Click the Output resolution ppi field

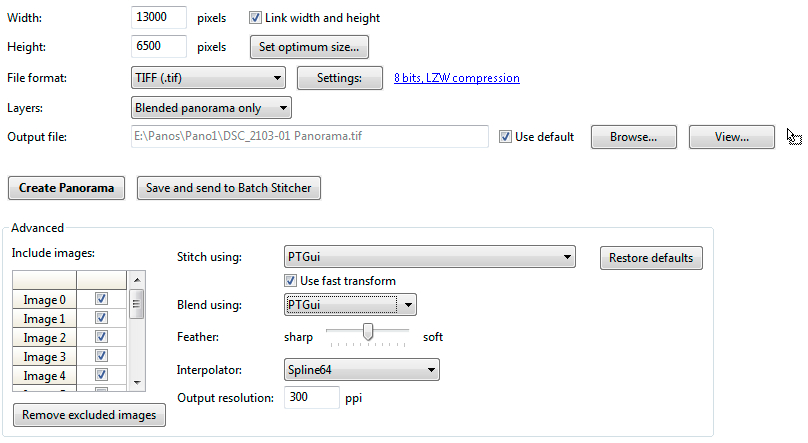tap(312, 397)
